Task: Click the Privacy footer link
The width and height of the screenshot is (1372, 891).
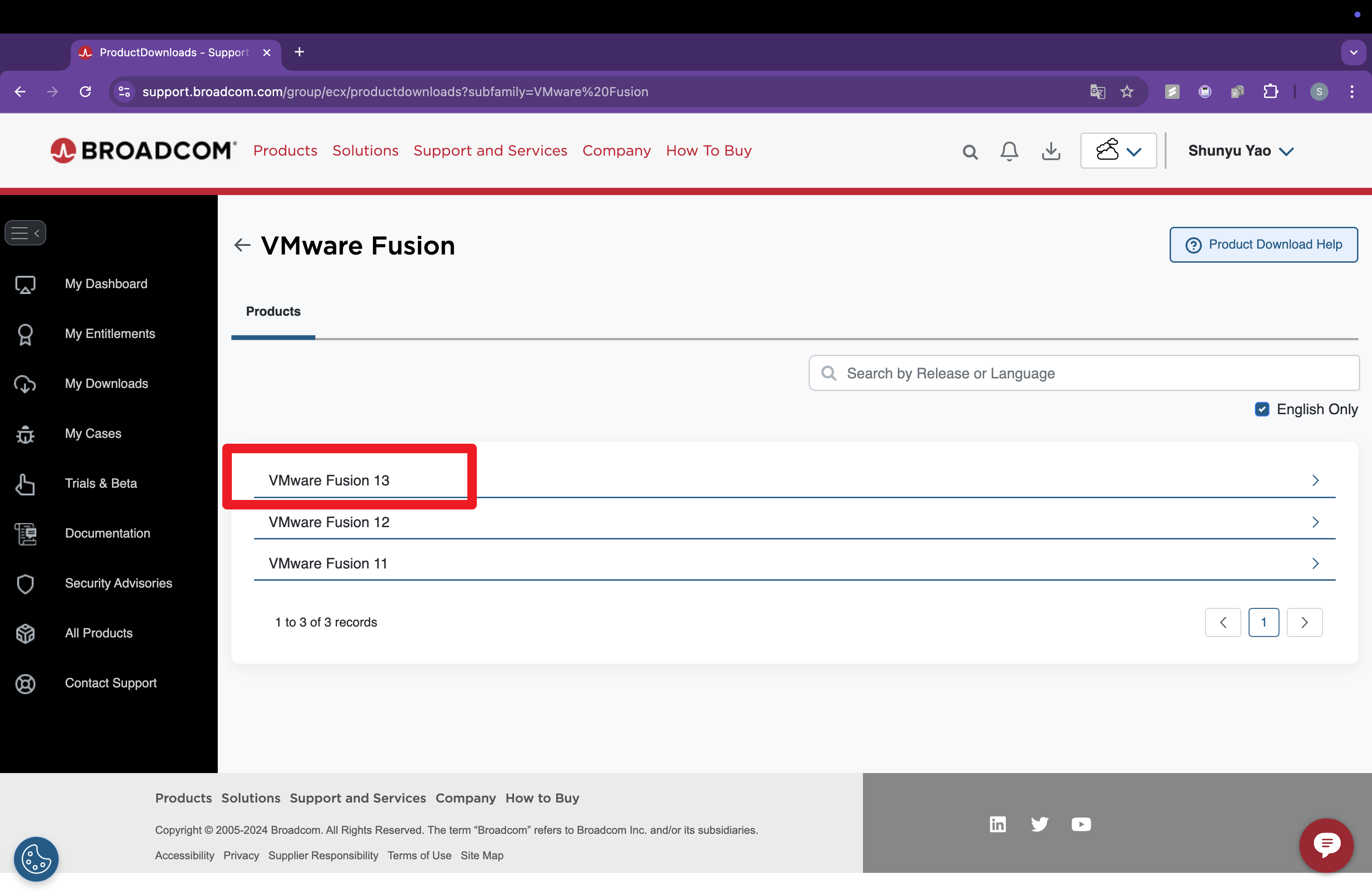Action: 241,855
